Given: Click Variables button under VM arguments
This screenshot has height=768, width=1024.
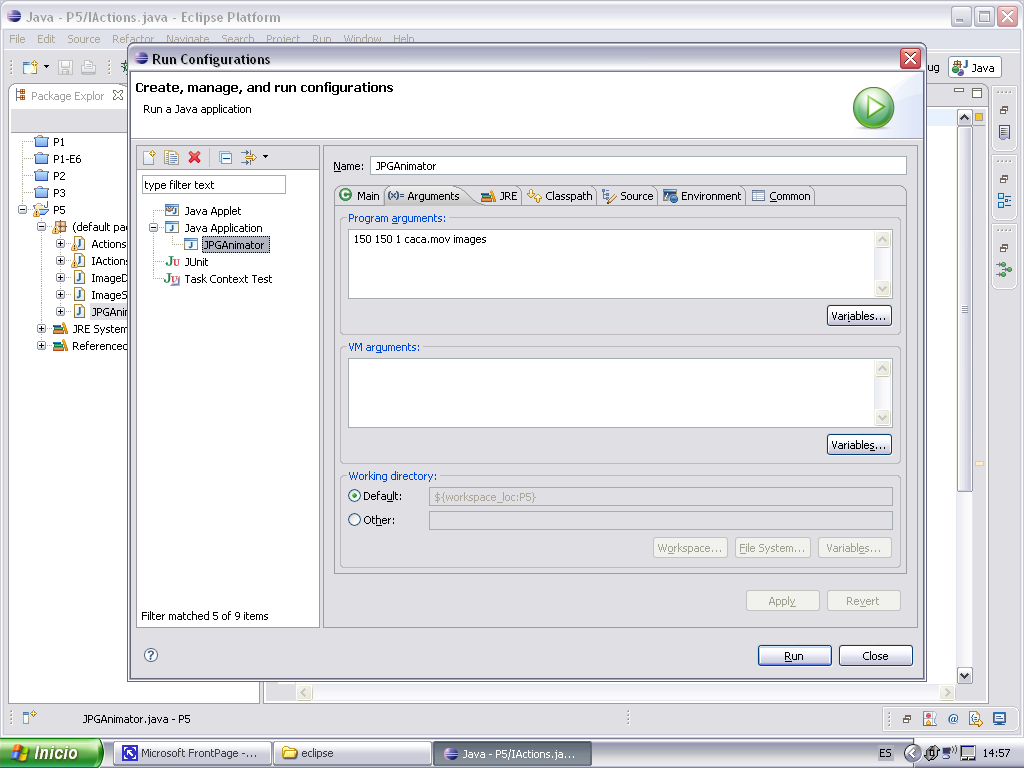Looking at the screenshot, I should point(859,445).
